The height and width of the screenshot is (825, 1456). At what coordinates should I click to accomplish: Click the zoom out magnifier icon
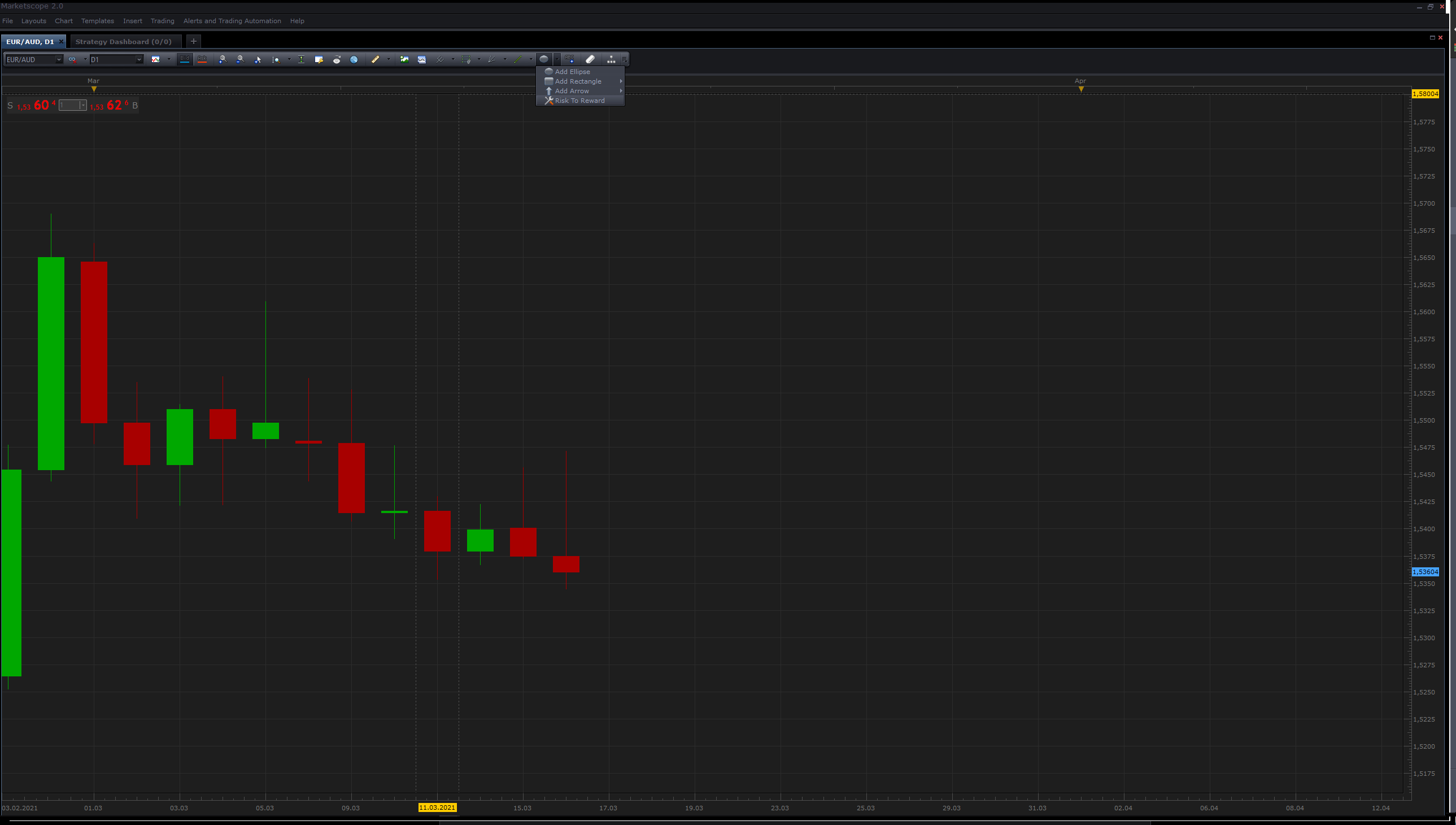240,59
